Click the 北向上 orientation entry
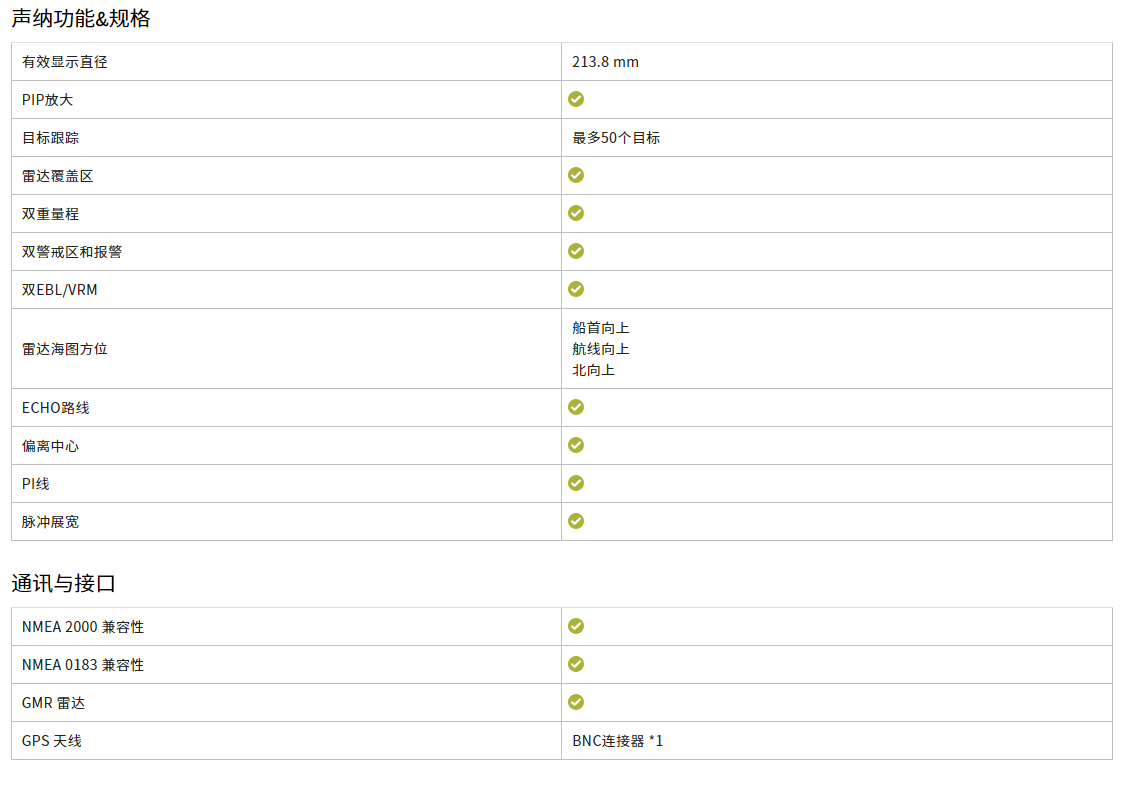Screen dimensions: 1128x788 click(593, 371)
